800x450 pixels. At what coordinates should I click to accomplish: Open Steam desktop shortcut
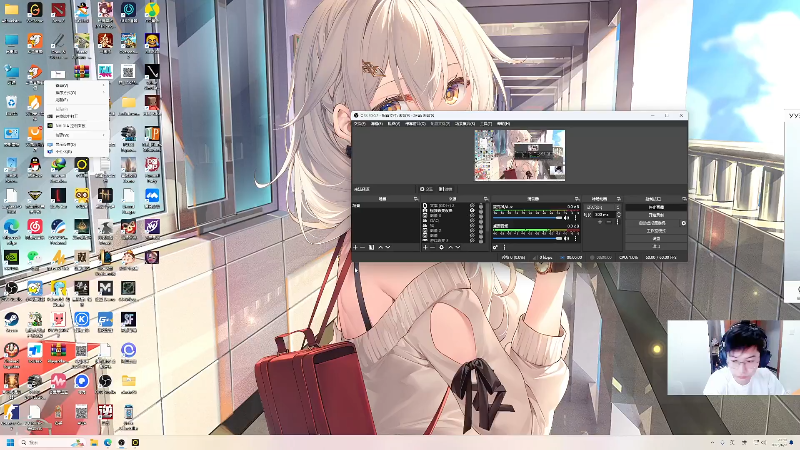(11, 320)
